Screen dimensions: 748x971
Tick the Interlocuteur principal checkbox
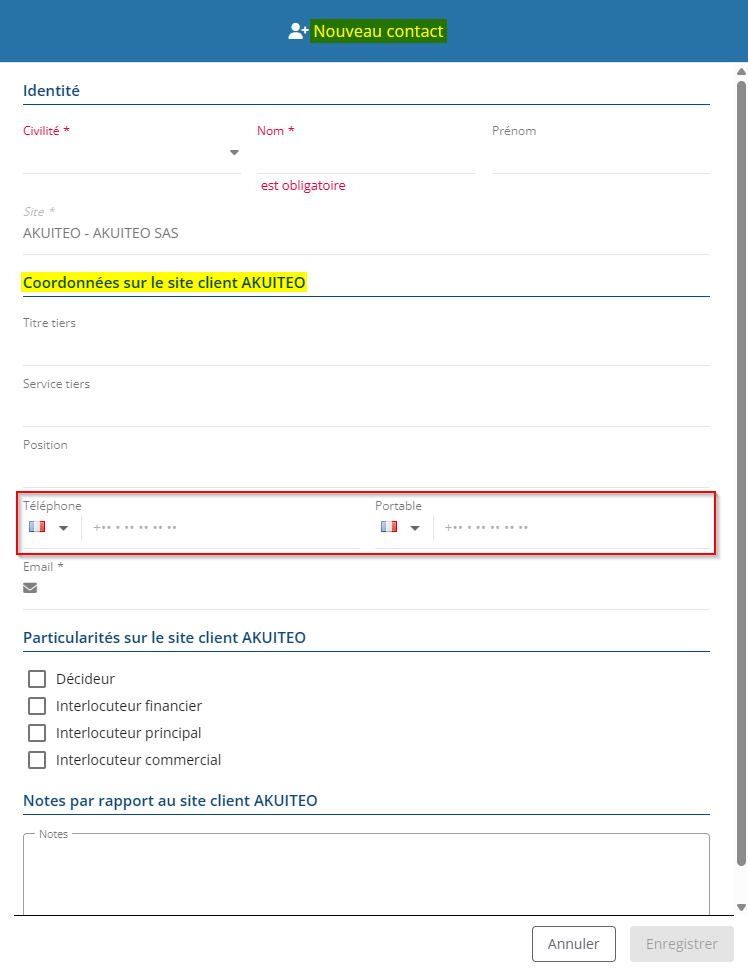pyautogui.click(x=37, y=733)
